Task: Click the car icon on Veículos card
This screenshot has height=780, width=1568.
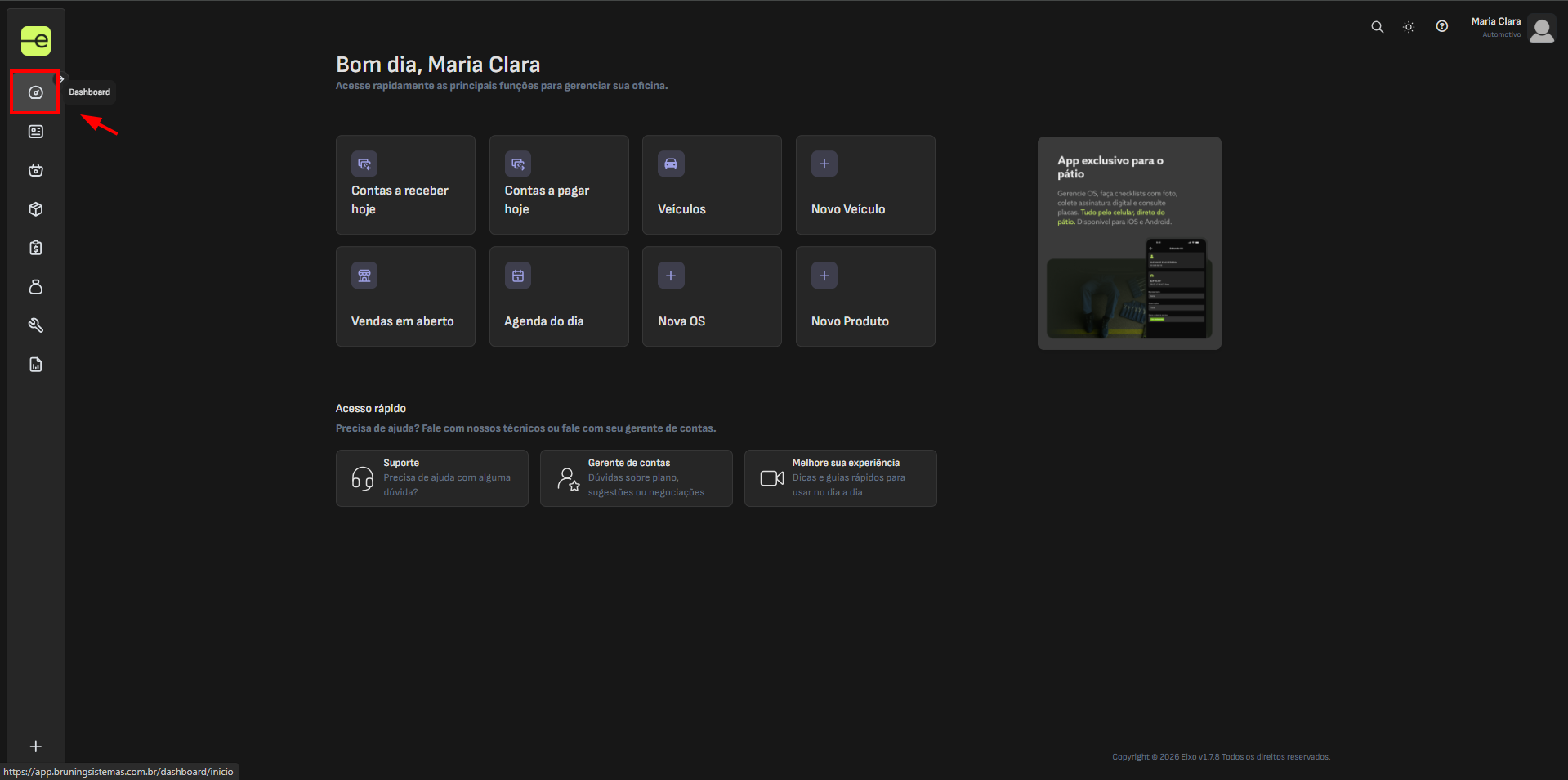Action: tap(671, 164)
